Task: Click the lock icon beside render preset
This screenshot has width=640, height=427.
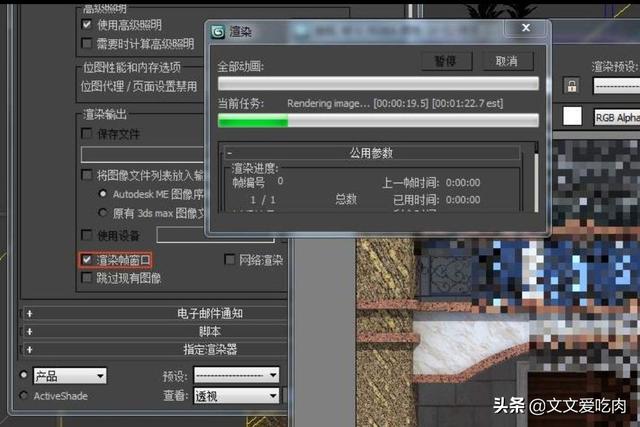Action: [572, 86]
